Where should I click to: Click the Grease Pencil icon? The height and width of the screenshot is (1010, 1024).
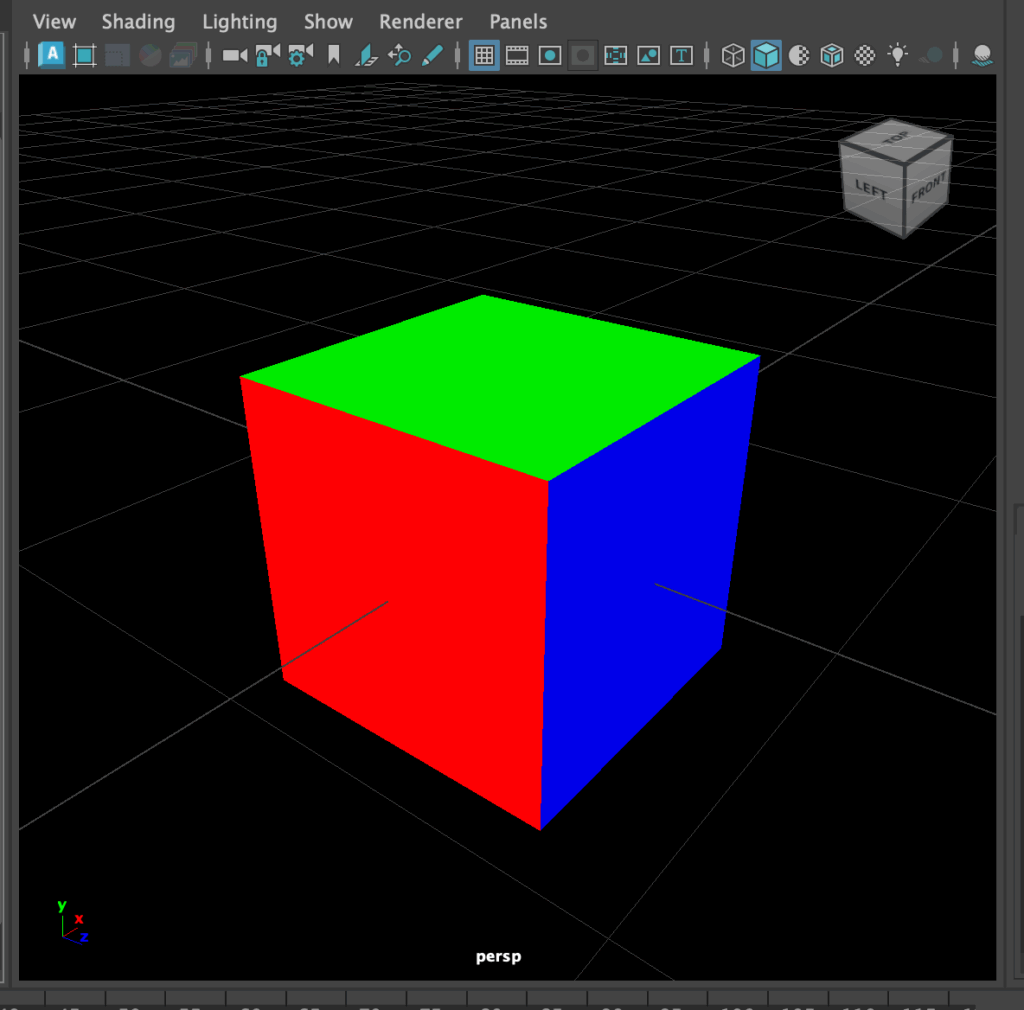pyautogui.click(x=432, y=56)
